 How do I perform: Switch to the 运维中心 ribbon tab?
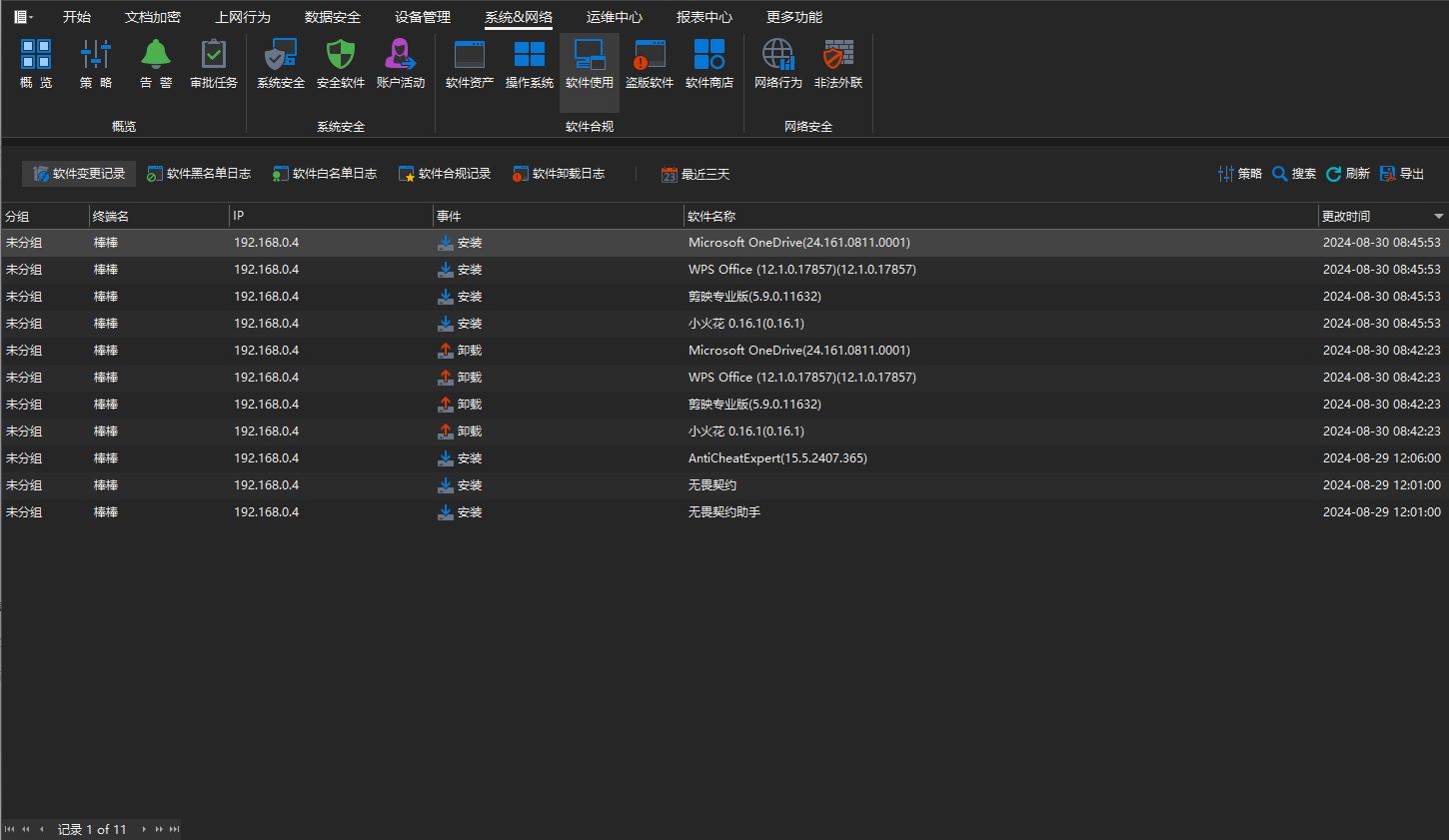point(615,16)
